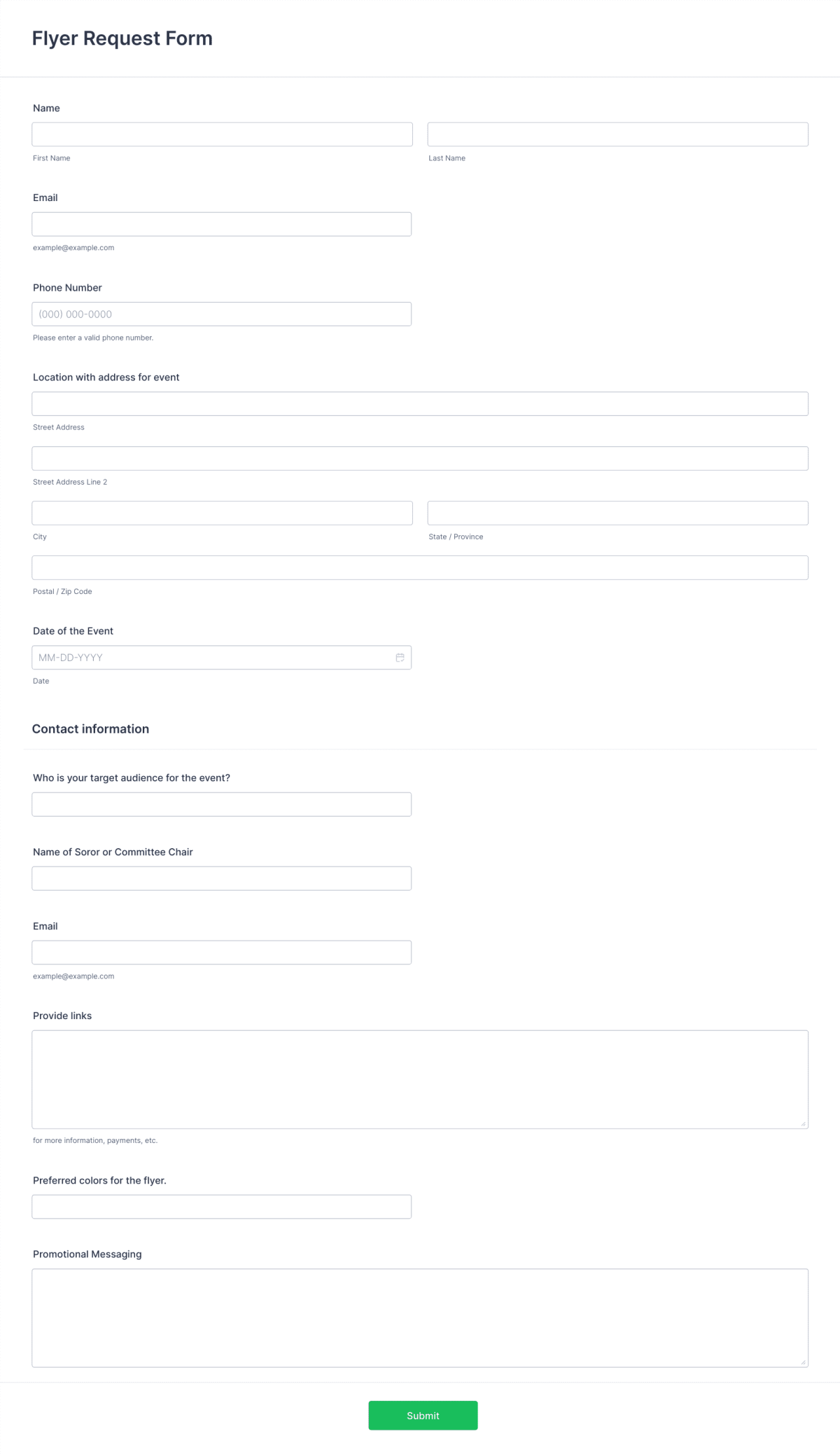Select the Email field under Name section
The height and width of the screenshot is (1454, 840).
[222, 223]
